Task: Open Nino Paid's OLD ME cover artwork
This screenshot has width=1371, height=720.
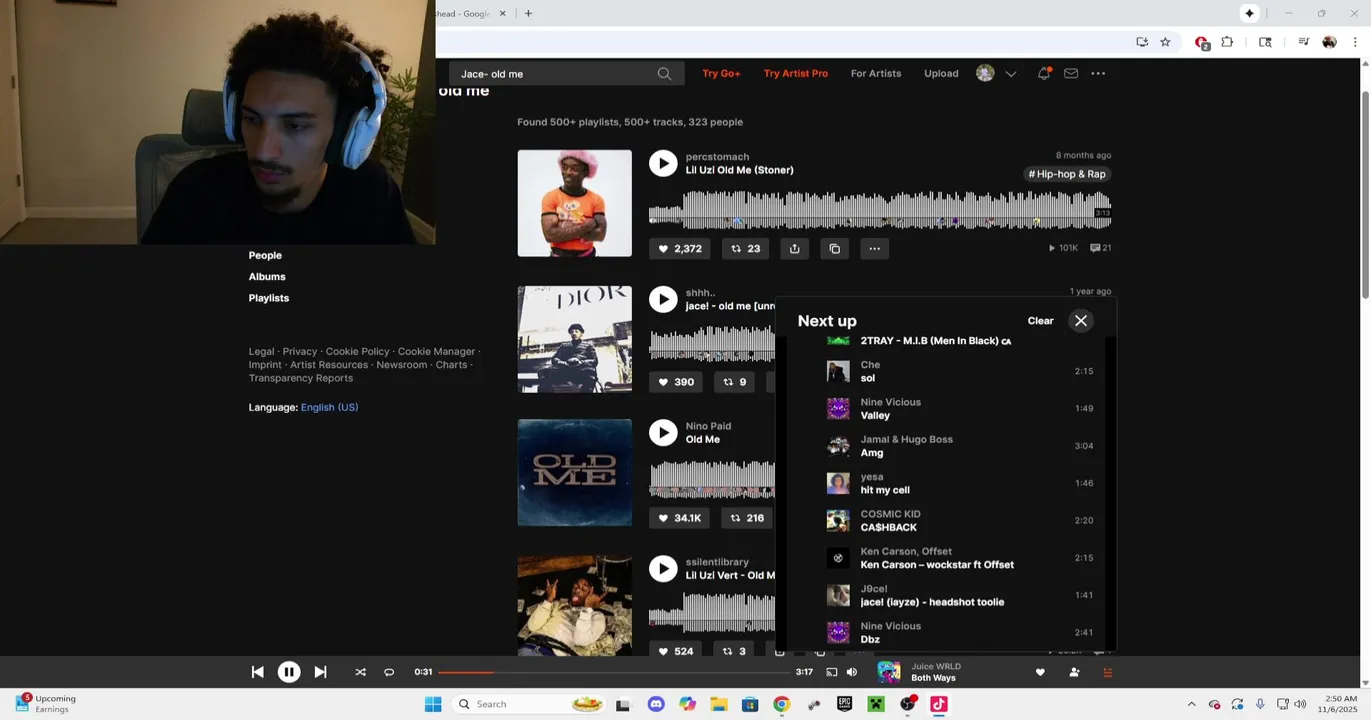Action: [x=575, y=473]
